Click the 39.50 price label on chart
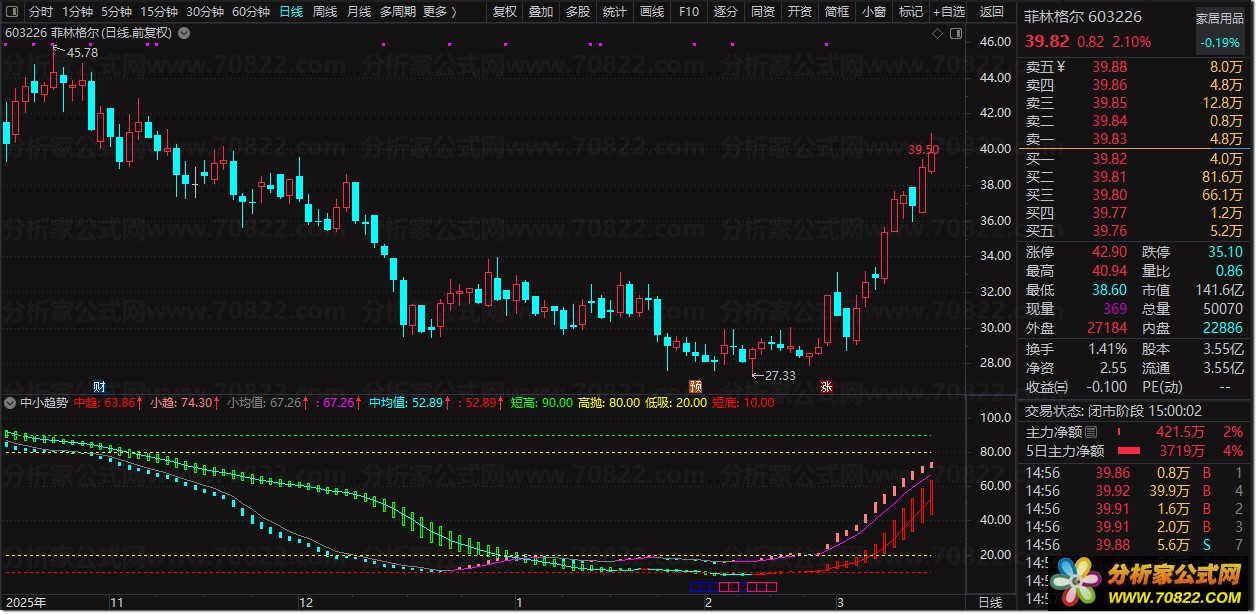Screen dimensions: 1258x614 (923, 150)
